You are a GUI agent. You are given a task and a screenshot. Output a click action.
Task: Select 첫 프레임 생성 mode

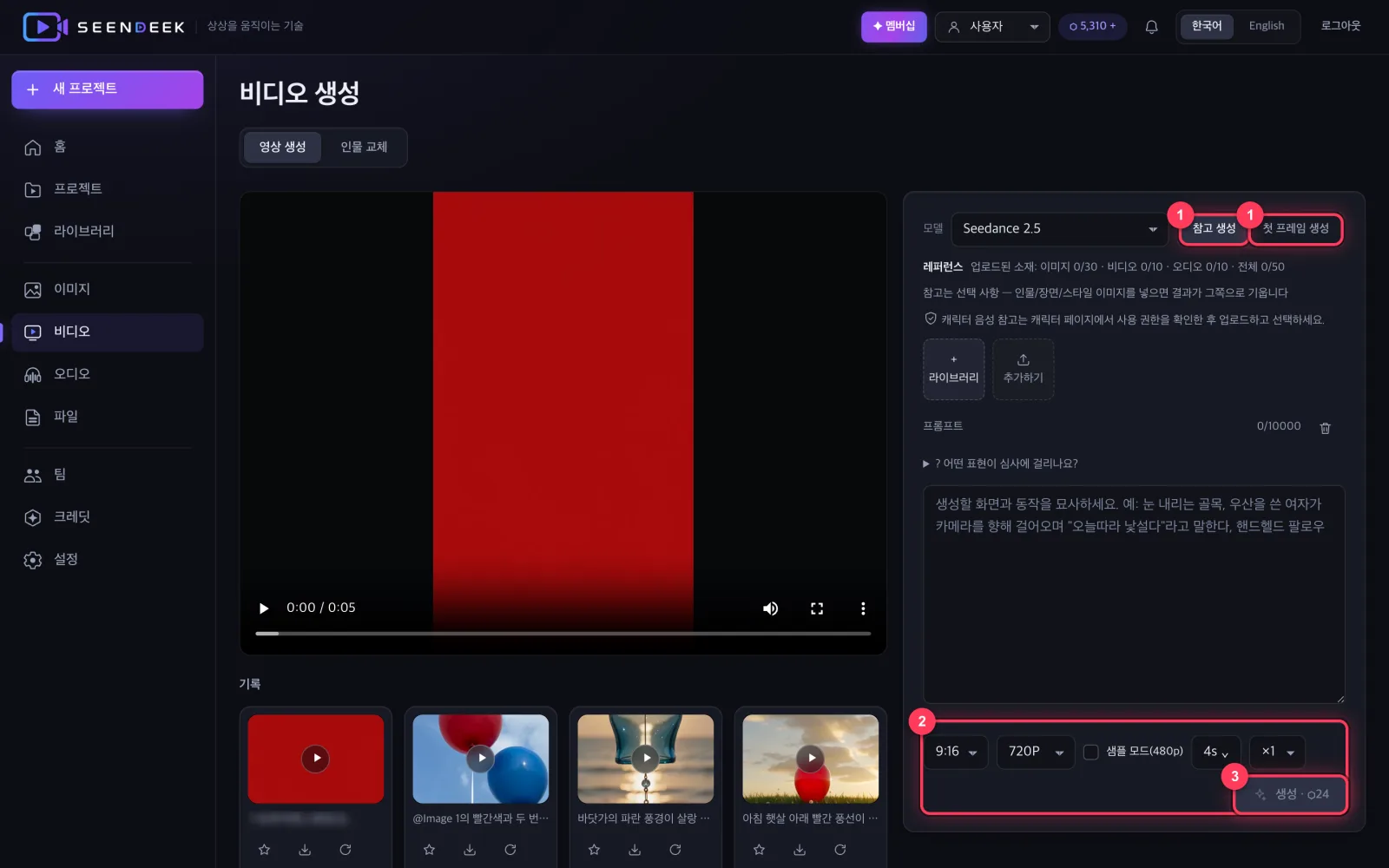click(1295, 228)
